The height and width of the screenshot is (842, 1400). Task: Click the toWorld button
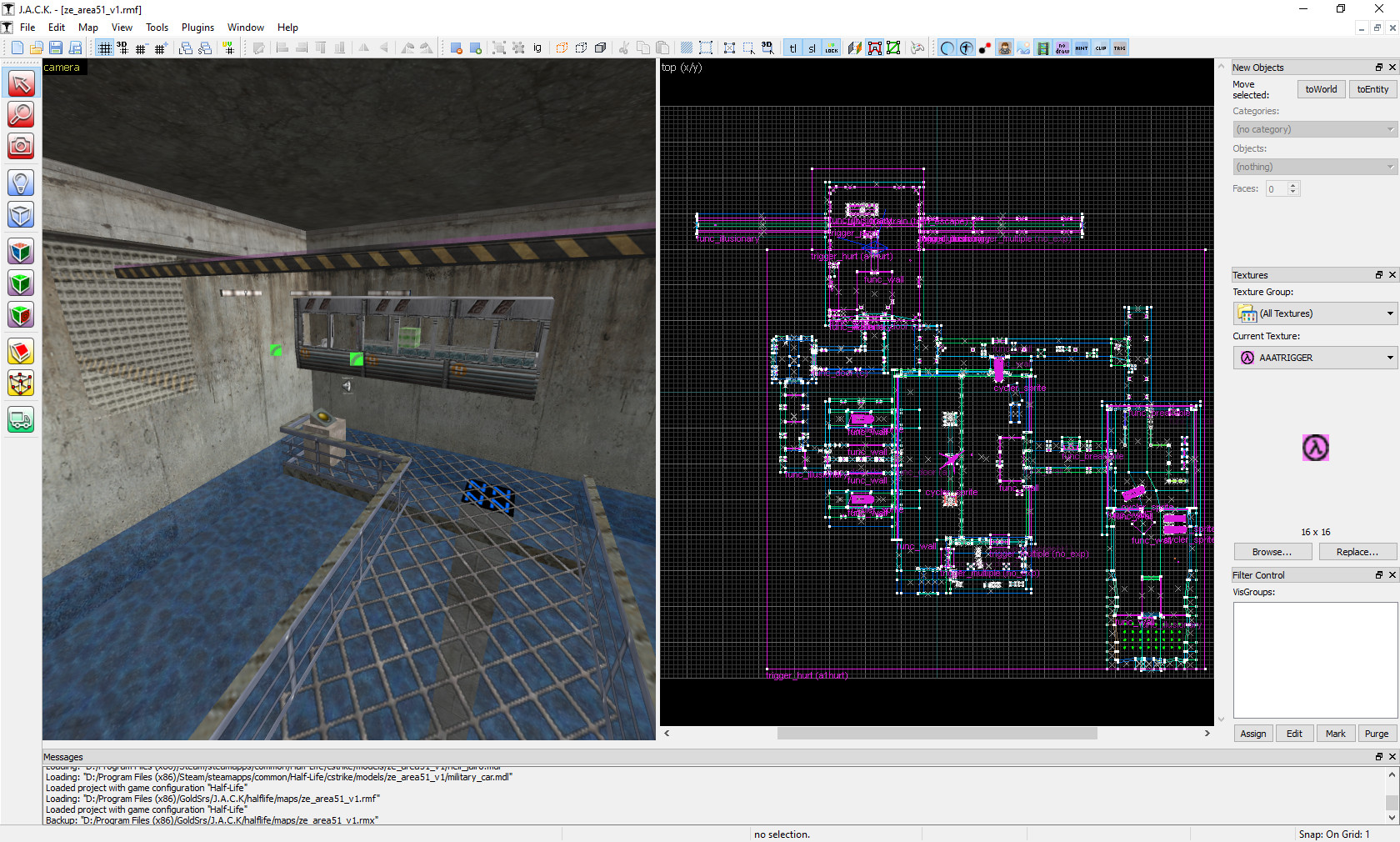1321,89
